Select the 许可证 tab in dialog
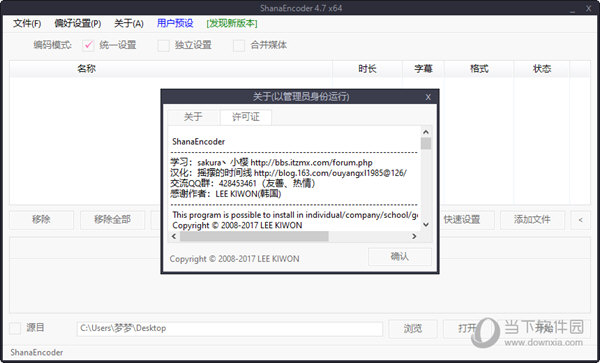Viewport: 600px width, 363px height. [x=246, y=117]
